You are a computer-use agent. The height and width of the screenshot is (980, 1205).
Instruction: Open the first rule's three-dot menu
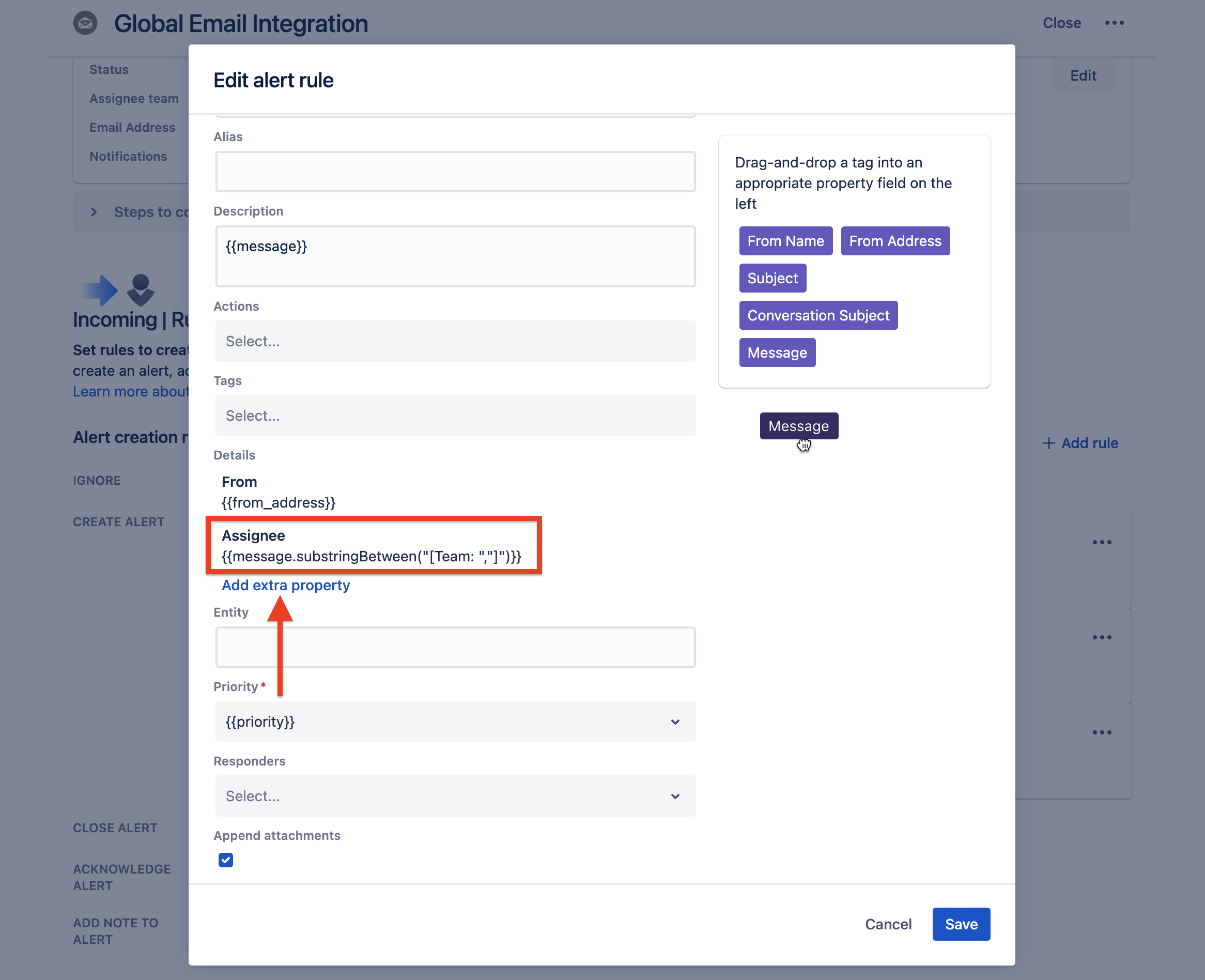1101,542
